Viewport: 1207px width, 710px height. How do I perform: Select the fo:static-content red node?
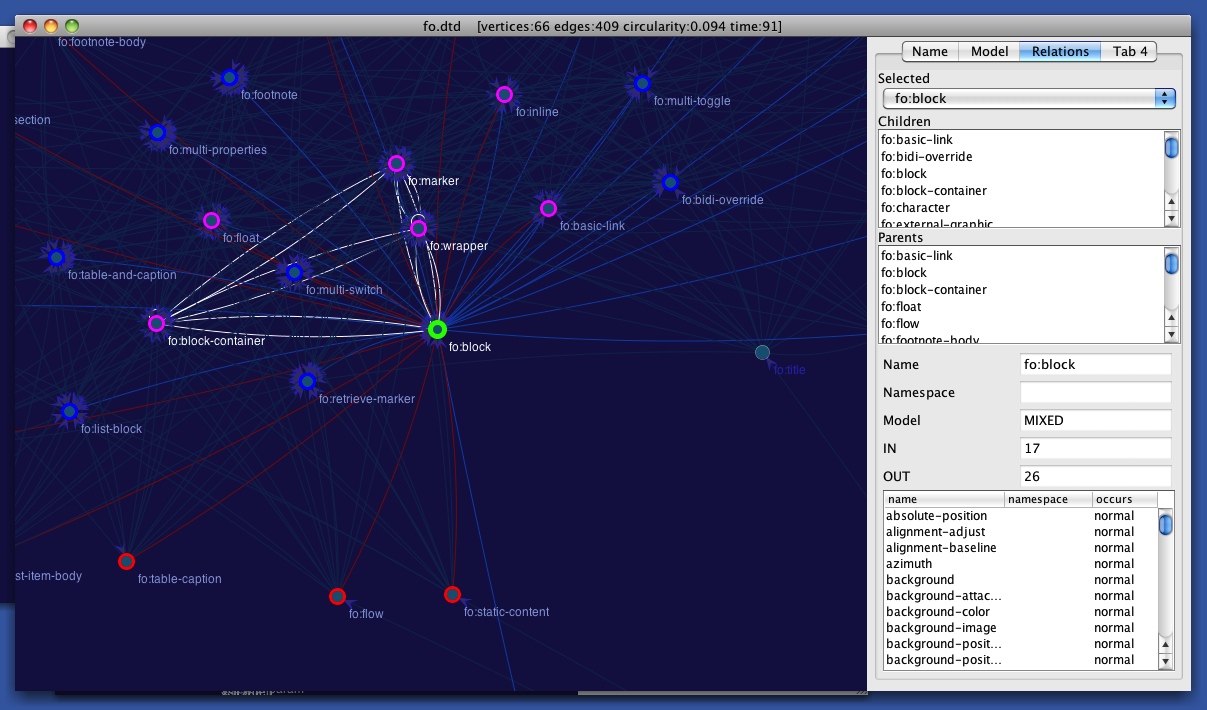click(x=452, y=594)
